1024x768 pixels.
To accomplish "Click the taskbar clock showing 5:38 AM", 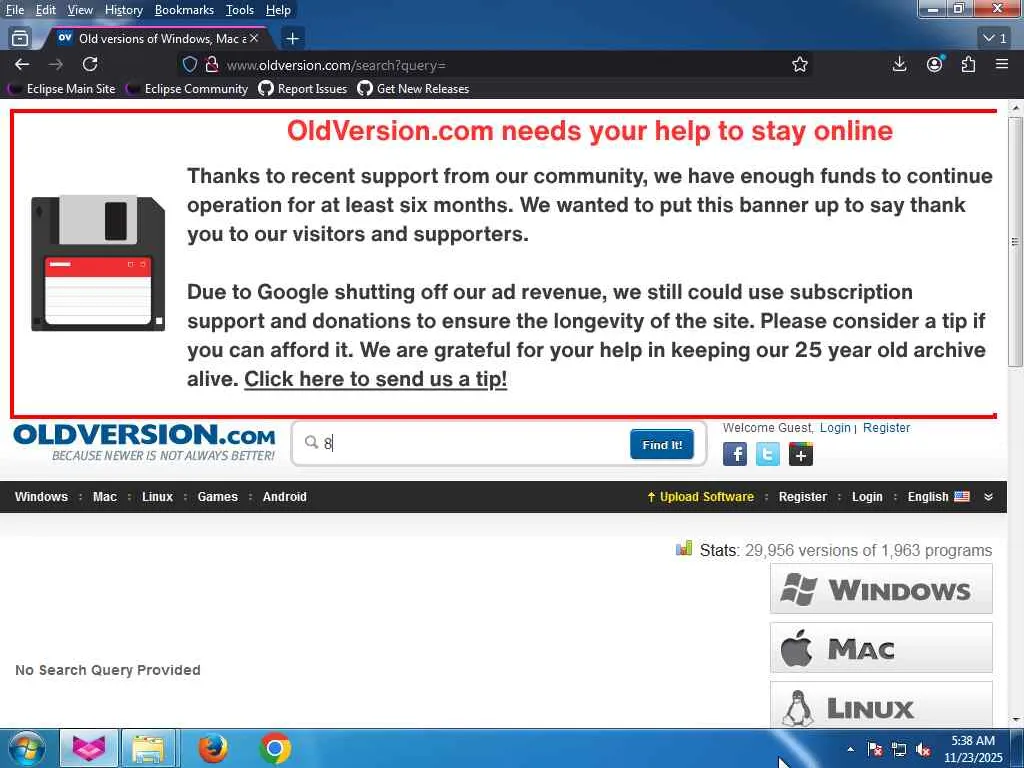I will [972, 748].
